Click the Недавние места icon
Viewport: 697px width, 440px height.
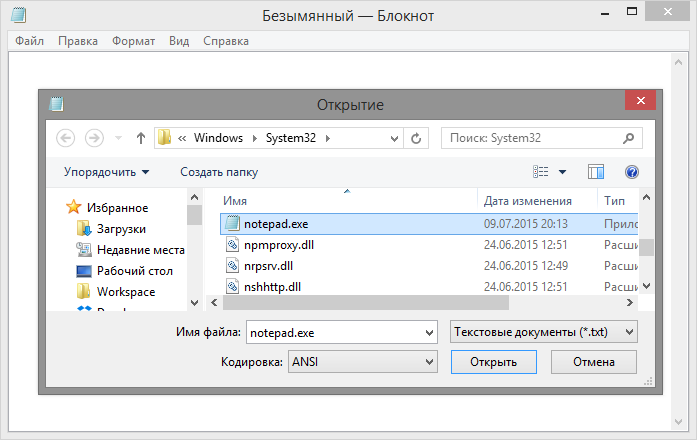[x=84, y=249]
